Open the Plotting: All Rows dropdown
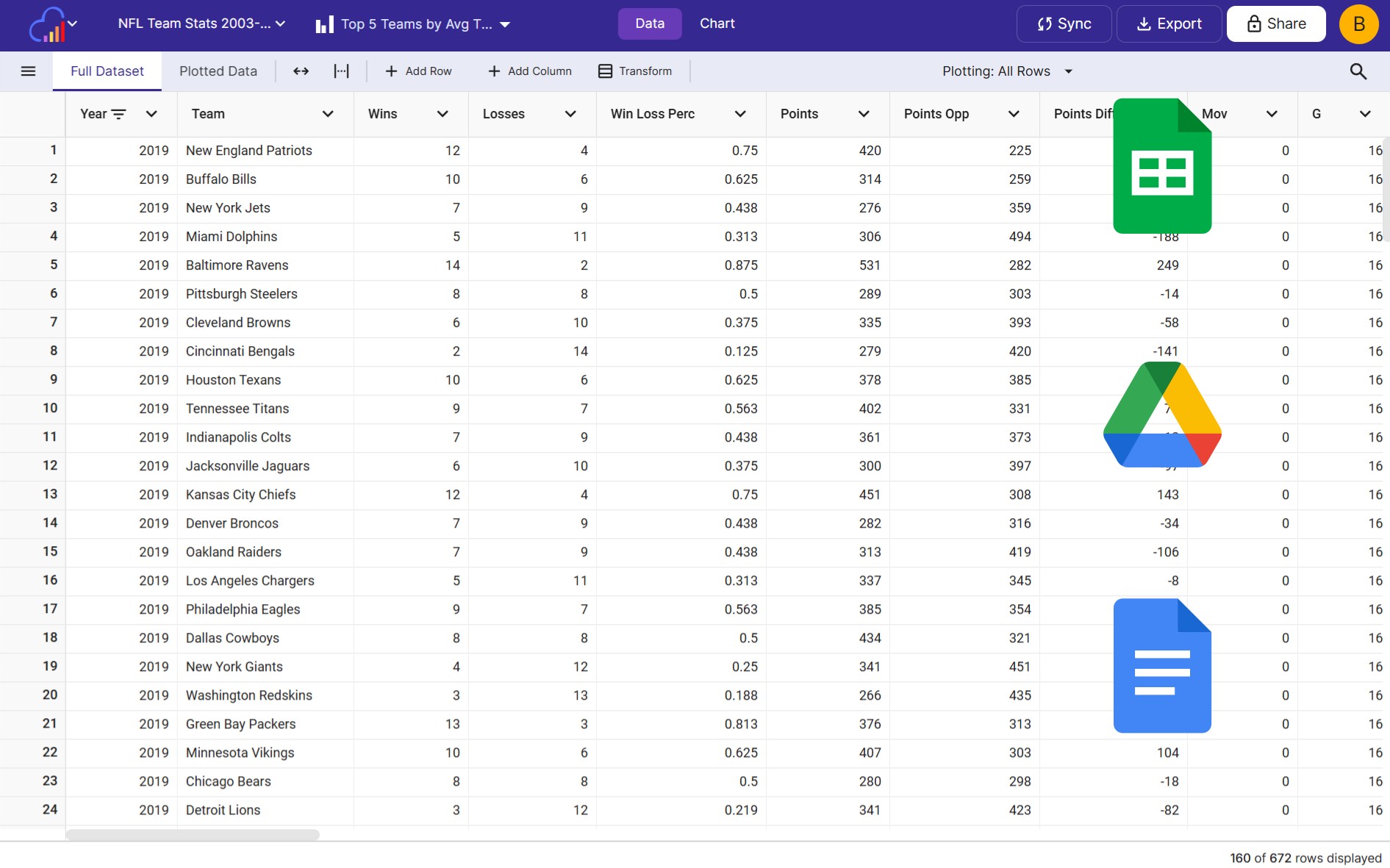Screen dimensions: 1390x868 [x=1007, y=71]
